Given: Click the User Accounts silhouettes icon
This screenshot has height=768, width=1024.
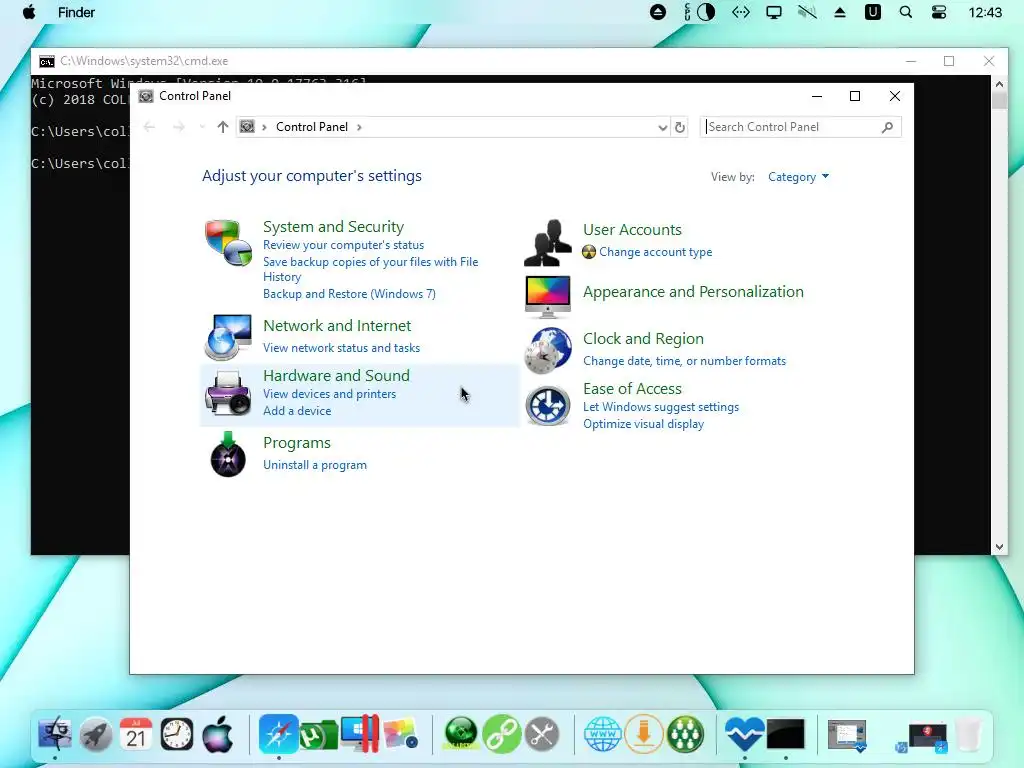Looking at the screenshot, I should (x=548, y=243).
